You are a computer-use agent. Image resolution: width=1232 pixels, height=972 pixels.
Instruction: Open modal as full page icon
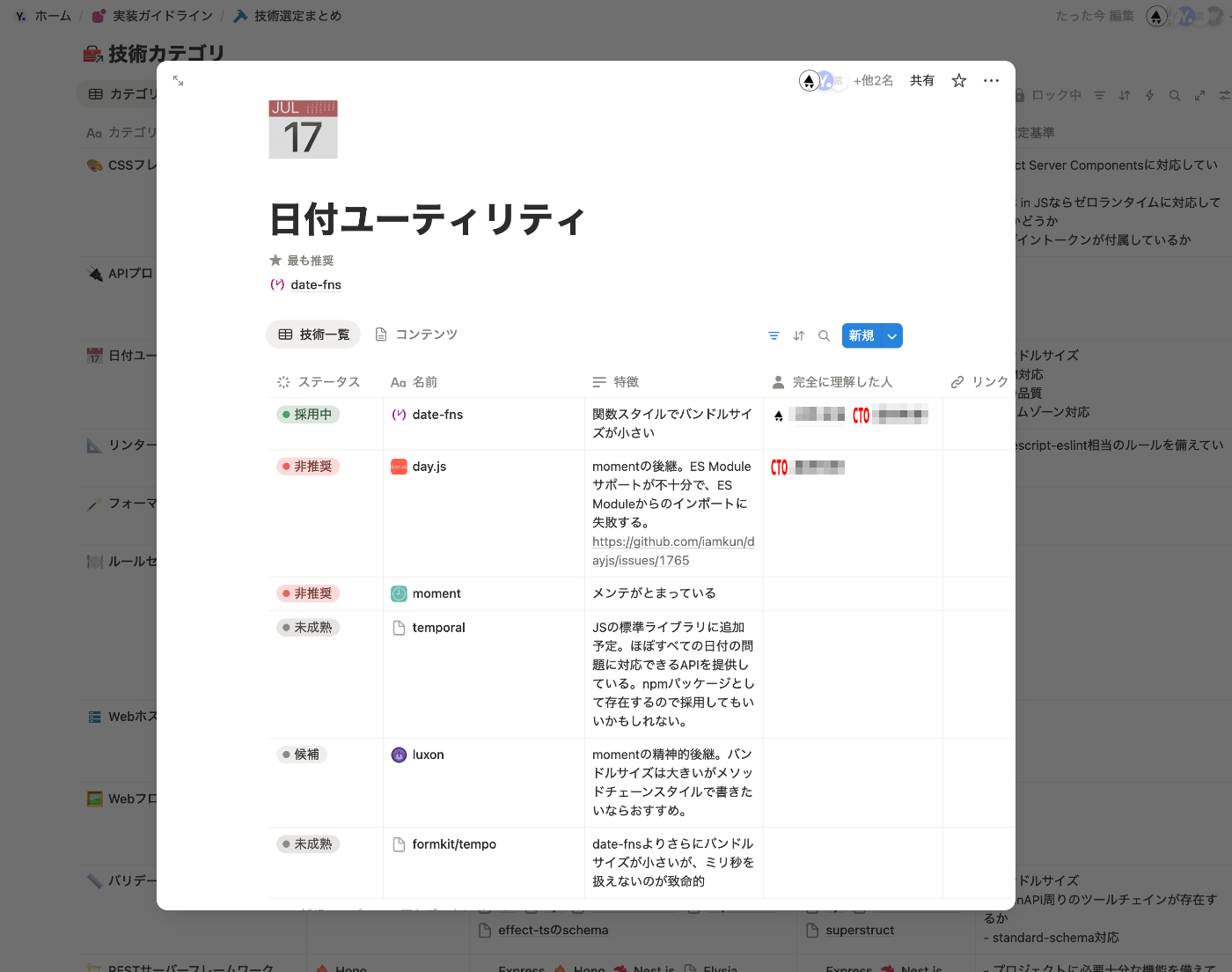(179, 81)
